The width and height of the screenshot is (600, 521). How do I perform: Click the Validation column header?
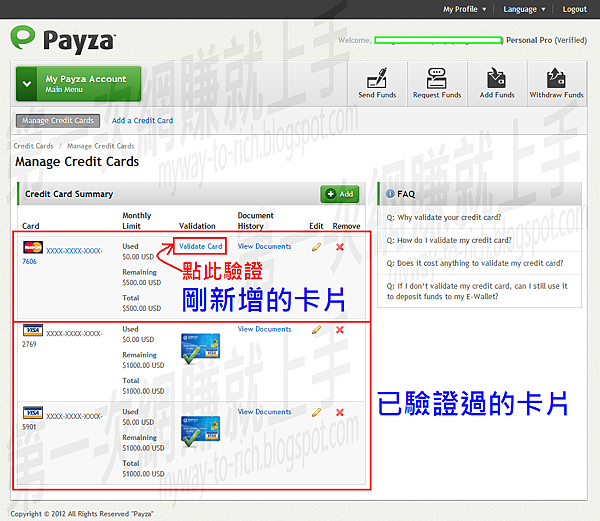tap(197, 226)
